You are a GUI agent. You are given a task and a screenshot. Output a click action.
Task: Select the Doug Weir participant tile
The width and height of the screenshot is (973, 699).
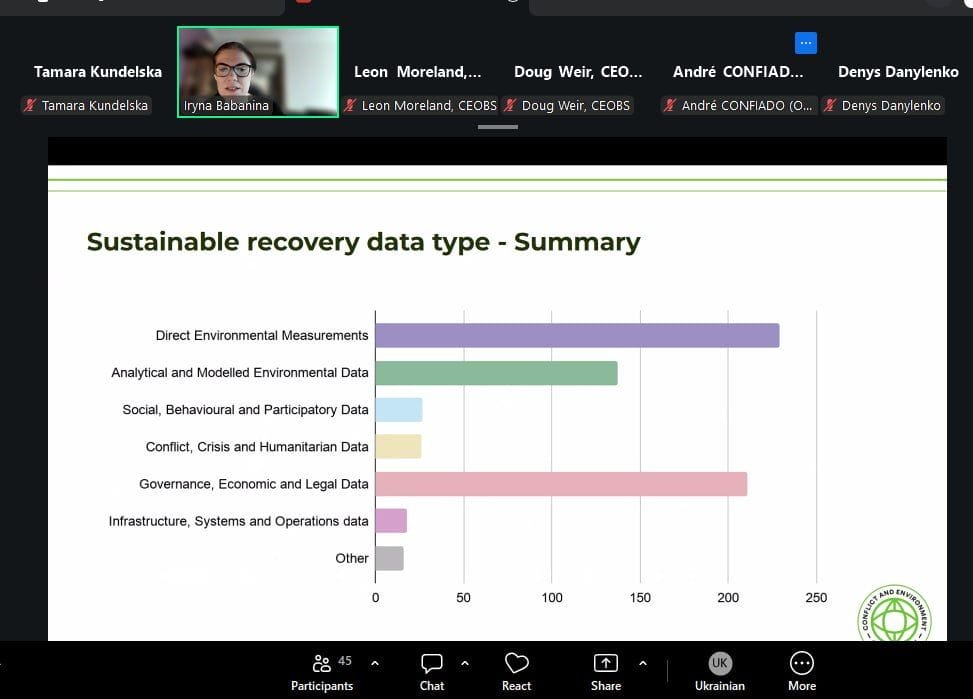pyautogui.click(x=577, y=72)
